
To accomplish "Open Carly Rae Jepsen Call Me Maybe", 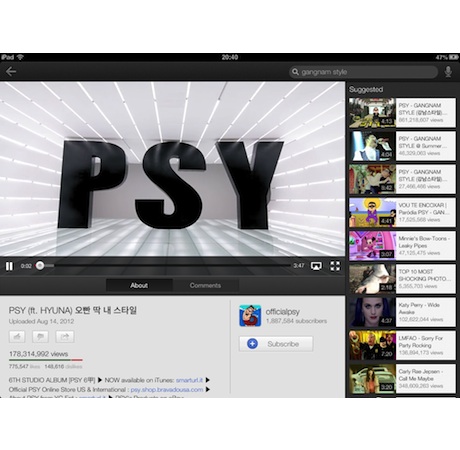I will coord(402,379).
